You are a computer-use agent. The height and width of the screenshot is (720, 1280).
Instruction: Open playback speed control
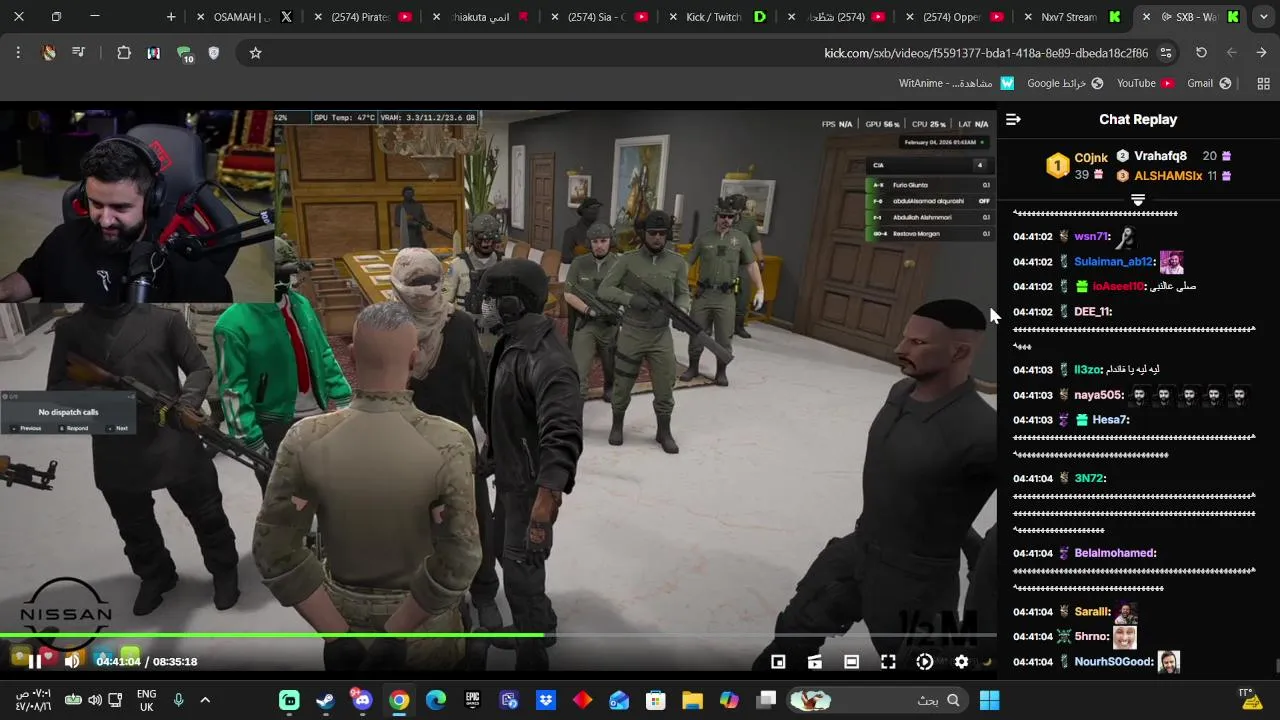tap(924, 661)
